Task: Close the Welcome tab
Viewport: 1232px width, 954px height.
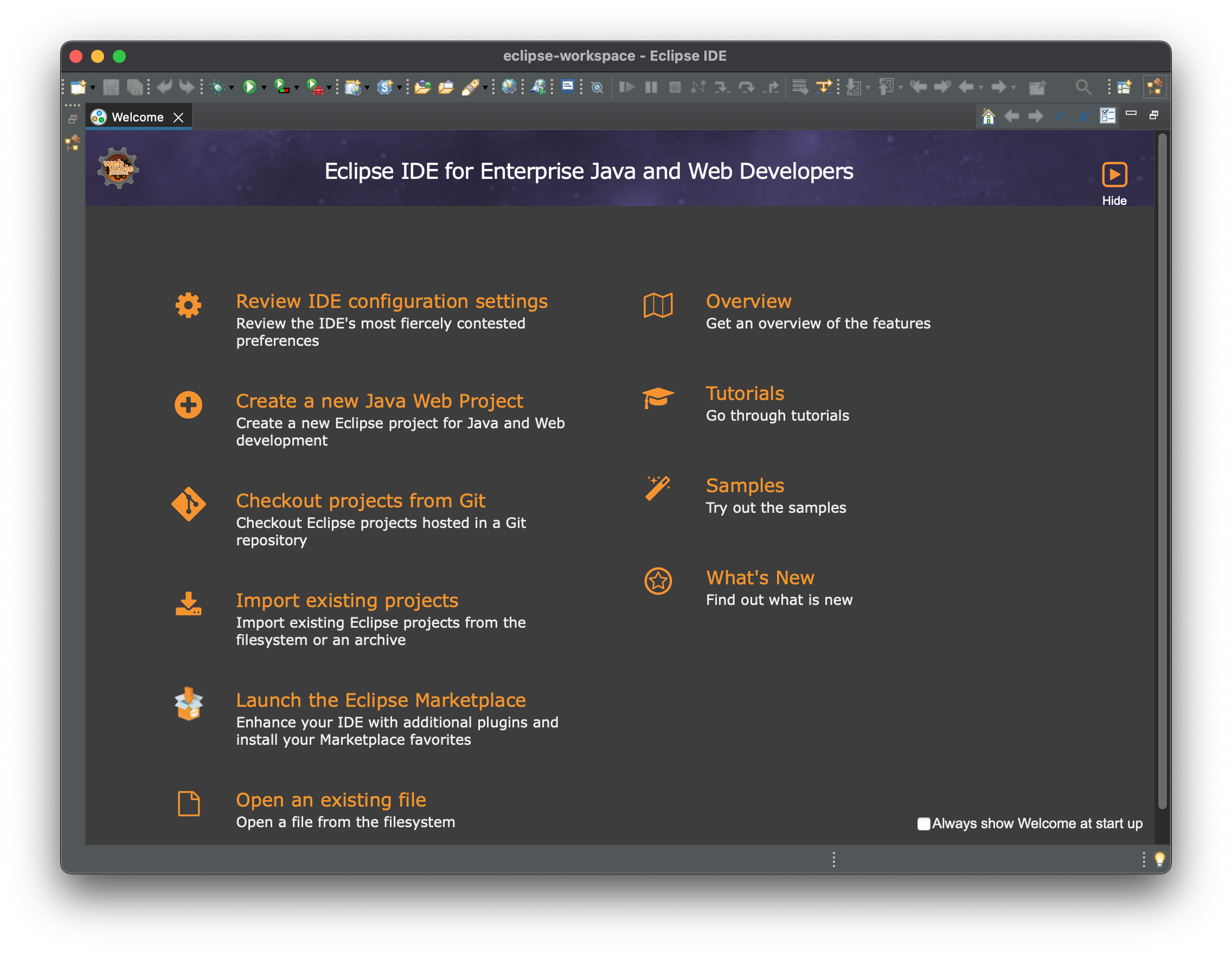Action: click(178, 117)
